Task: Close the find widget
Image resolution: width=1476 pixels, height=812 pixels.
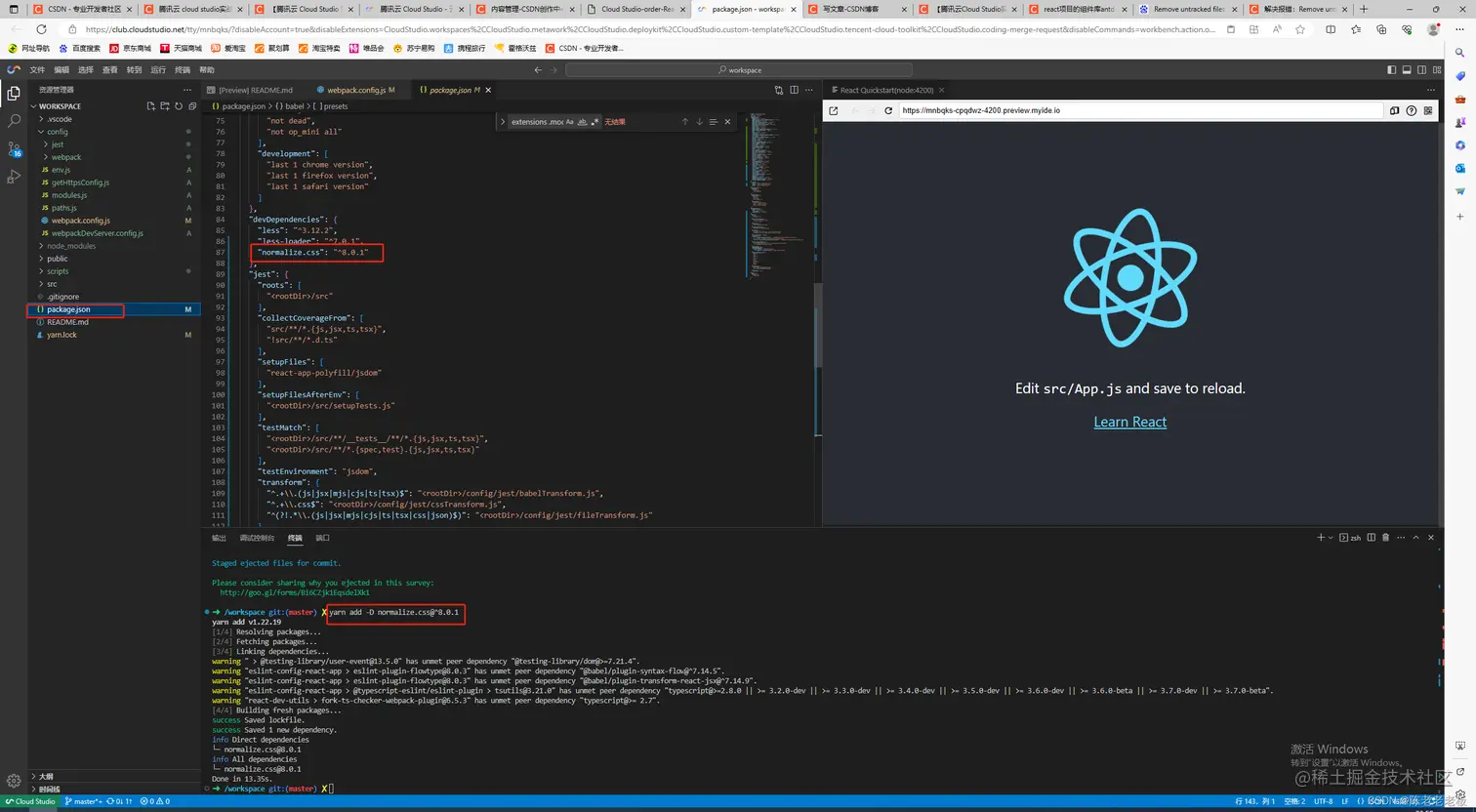Action: coord(727,122)
